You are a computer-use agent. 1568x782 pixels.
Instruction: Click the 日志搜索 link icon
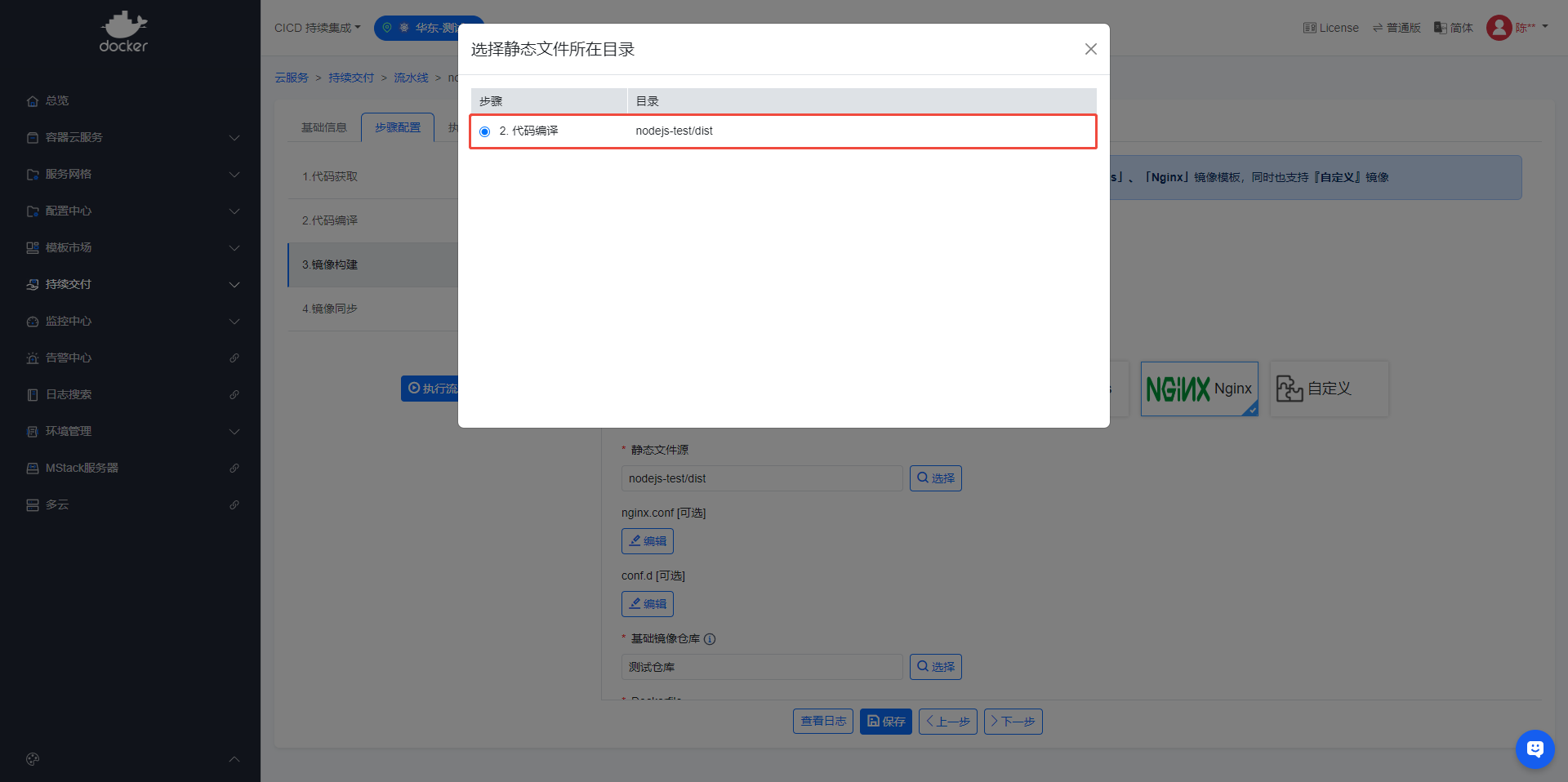(234, 394)
